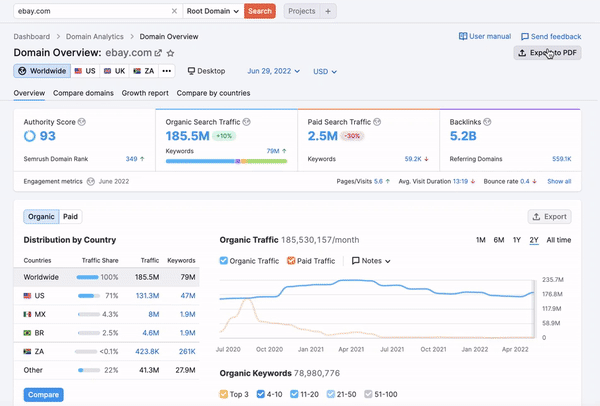Image resolution: width=600 pixels, height=406 pixels.
Task: Switch to Organic view
Action: click(x=41, y=217)
